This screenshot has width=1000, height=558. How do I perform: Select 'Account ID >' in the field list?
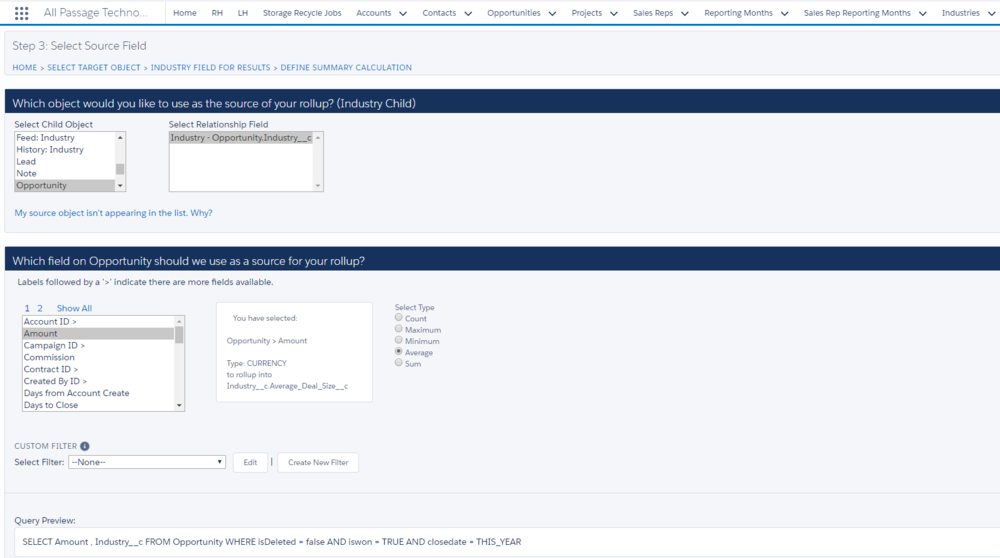point(98,322)
